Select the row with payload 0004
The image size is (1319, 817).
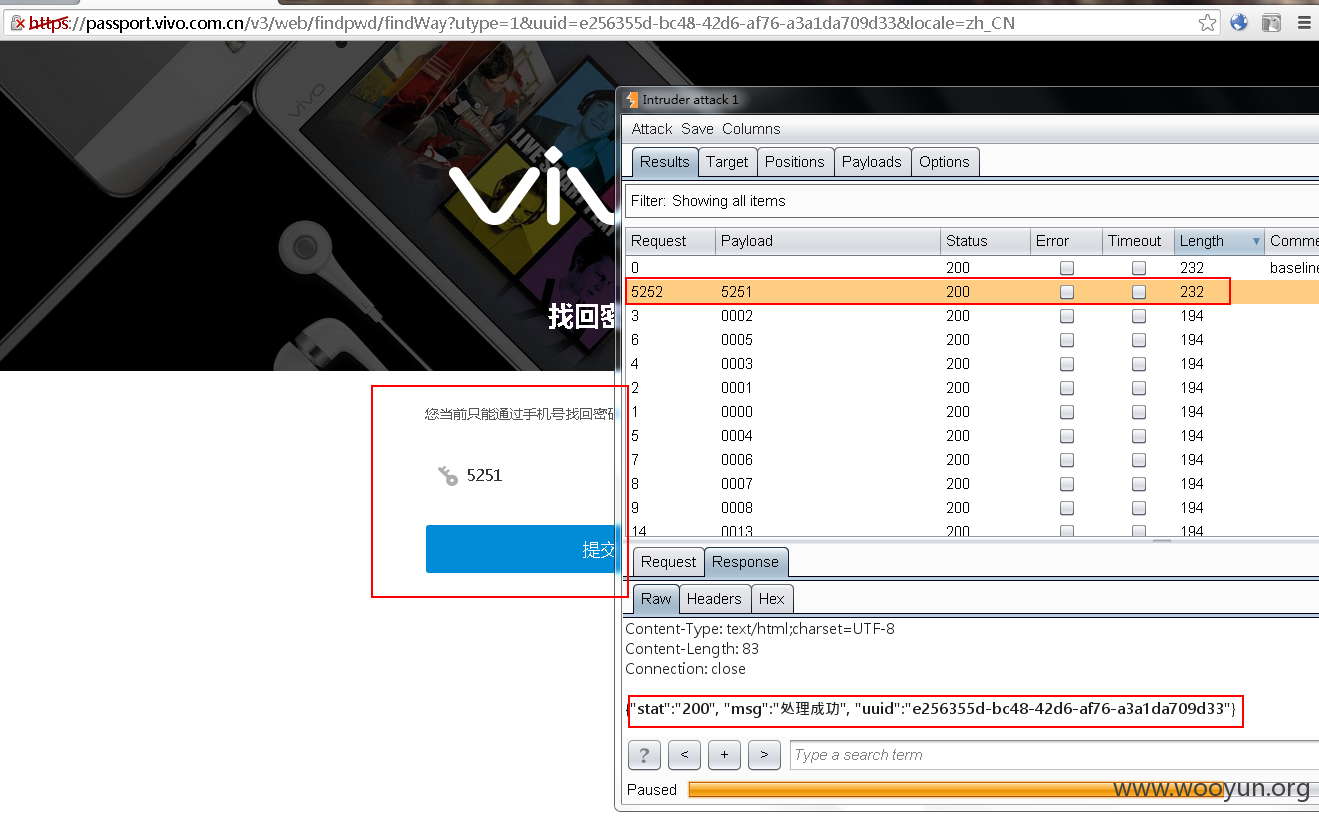(972, 436)
